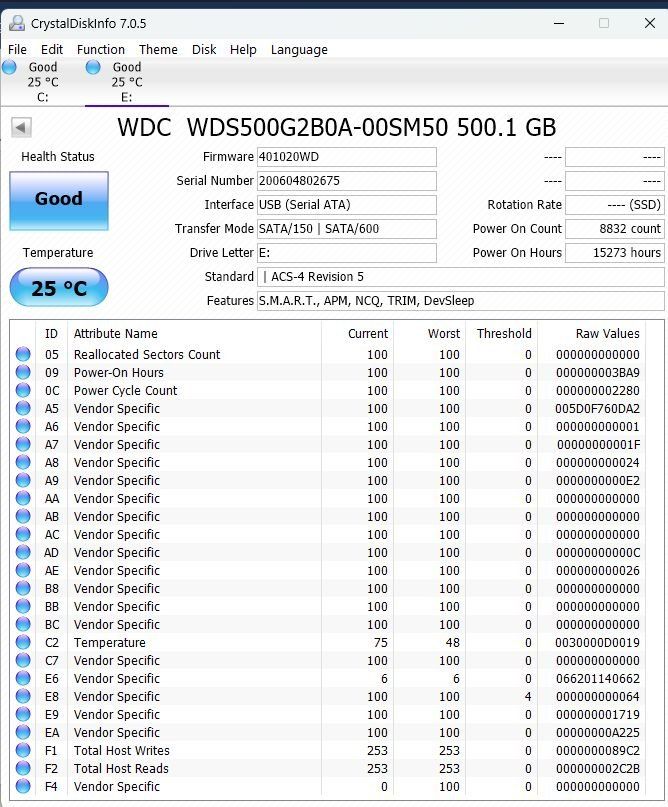Open the Help menu
This screenshot has height=807, width=668.
pyautogui.click(x=243, y=49)
